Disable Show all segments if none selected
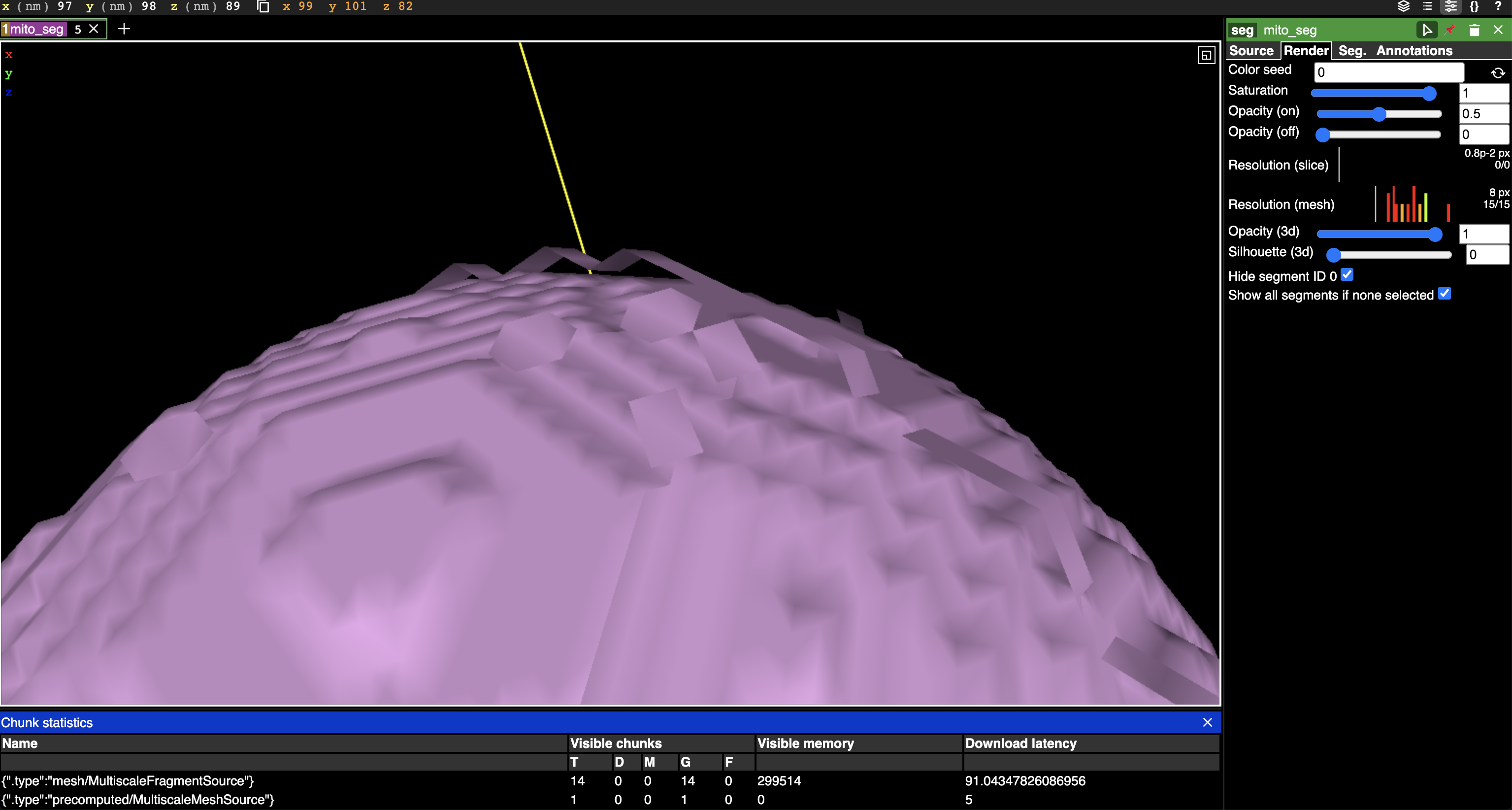The height and width of the screenshot is (810, 1512). pyautogui.click(x=1445, y=293)
